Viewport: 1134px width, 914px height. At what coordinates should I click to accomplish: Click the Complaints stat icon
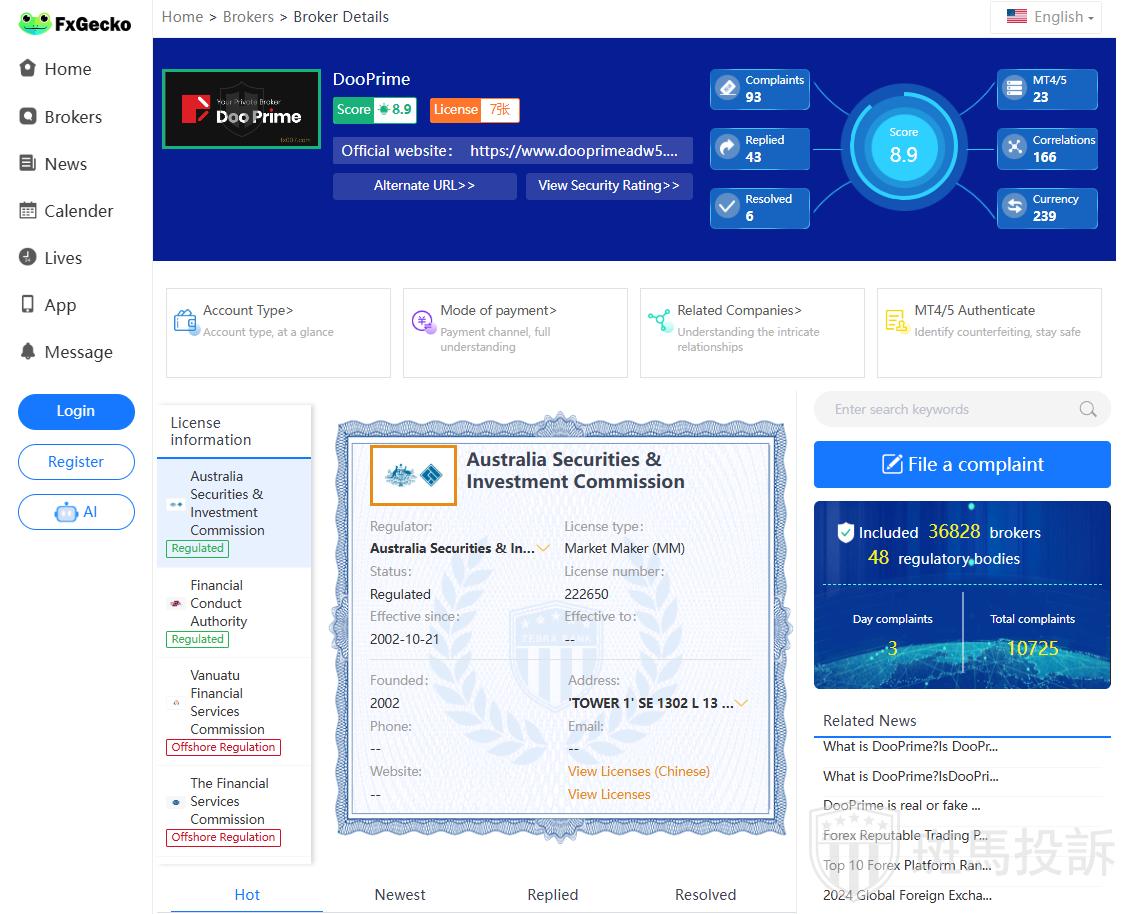[727, 89]
